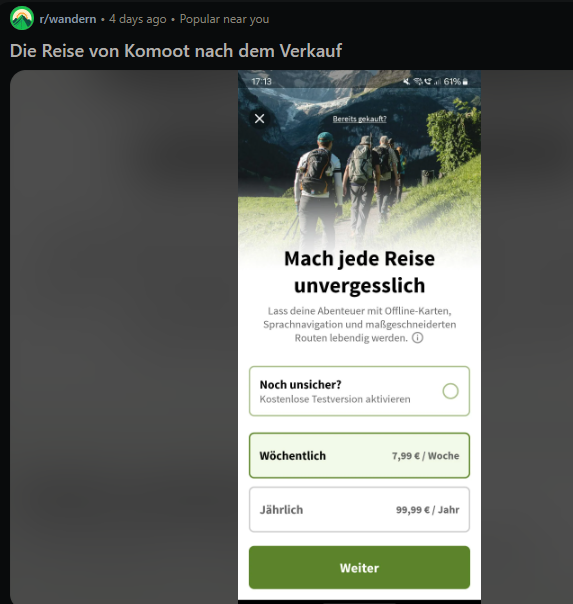
Task: Tap the Wi-Fi status bar icon
Action: pyautogui.click(x=418, y=81)
